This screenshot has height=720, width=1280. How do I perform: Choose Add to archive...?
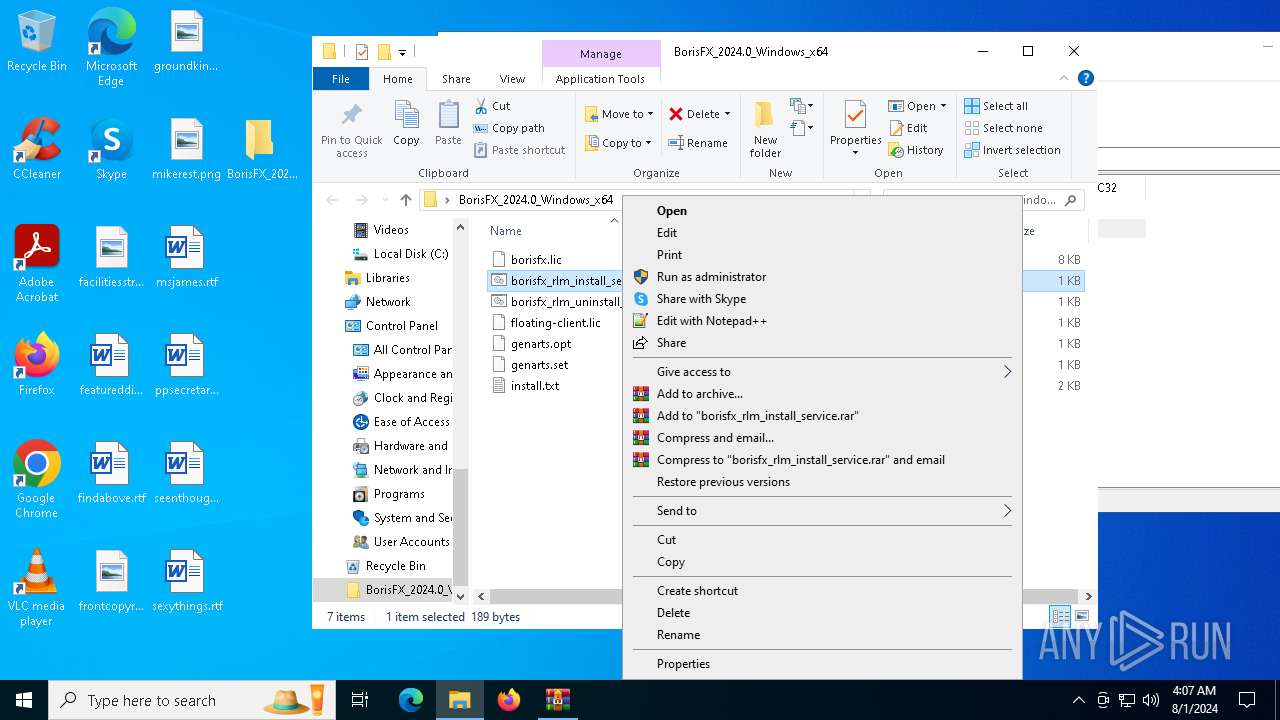(822, 394)
